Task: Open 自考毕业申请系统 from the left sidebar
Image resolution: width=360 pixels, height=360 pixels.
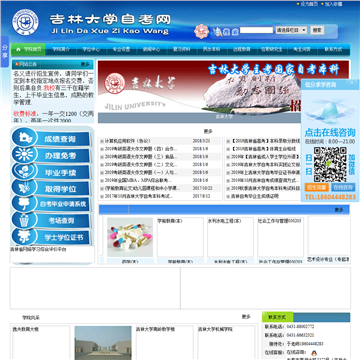Action: (51, 204)
